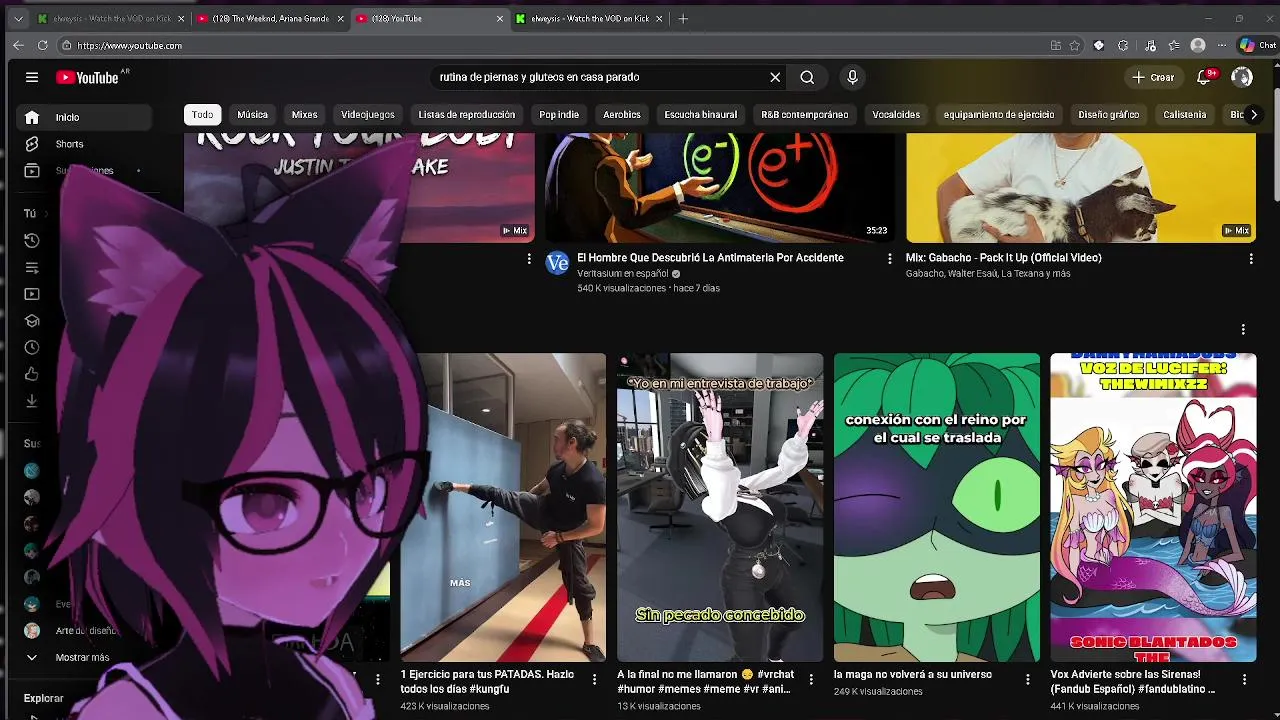The height and width of the screenshot is (720, 1280).
Task: Open Watch later clock icon
Action: pyautogui.click(x=32, y=348)
